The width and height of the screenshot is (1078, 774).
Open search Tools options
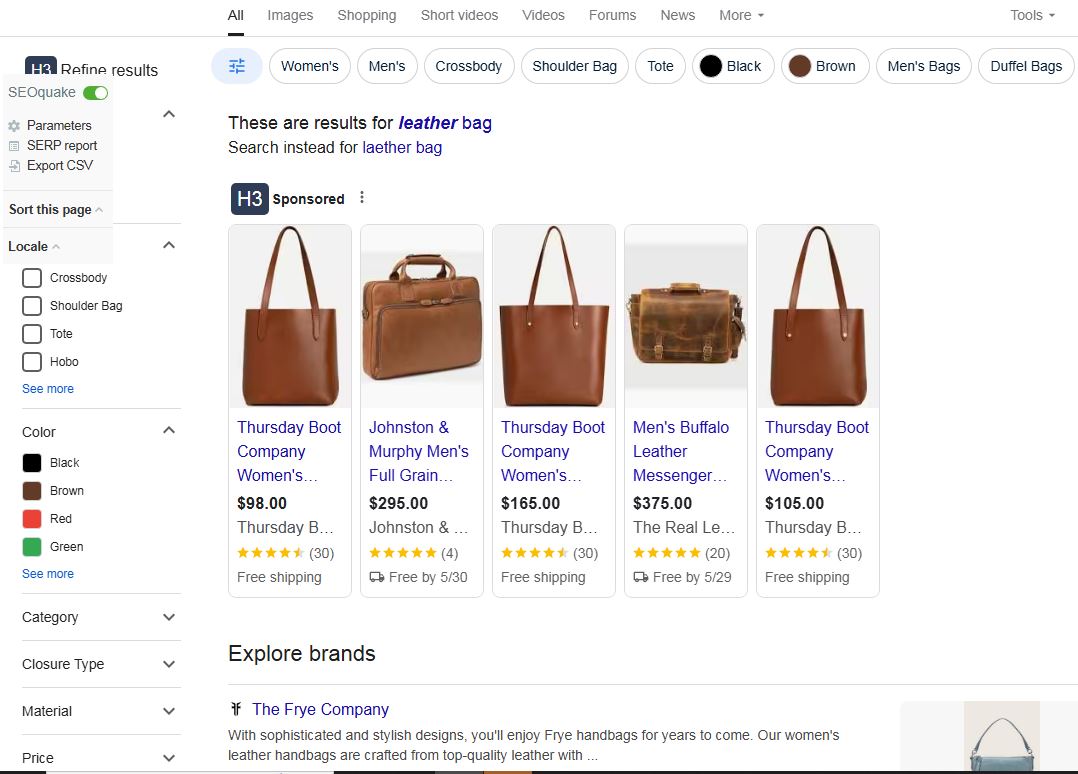click(1031, 15)
